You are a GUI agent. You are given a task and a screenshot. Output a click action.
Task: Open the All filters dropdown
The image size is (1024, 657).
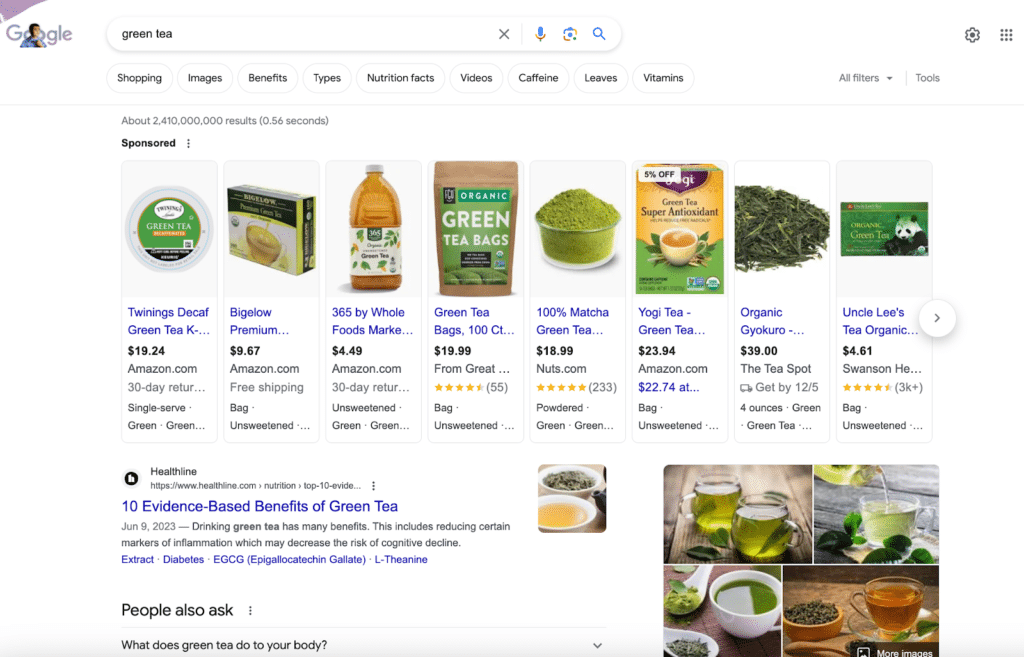tap(865, 78)
